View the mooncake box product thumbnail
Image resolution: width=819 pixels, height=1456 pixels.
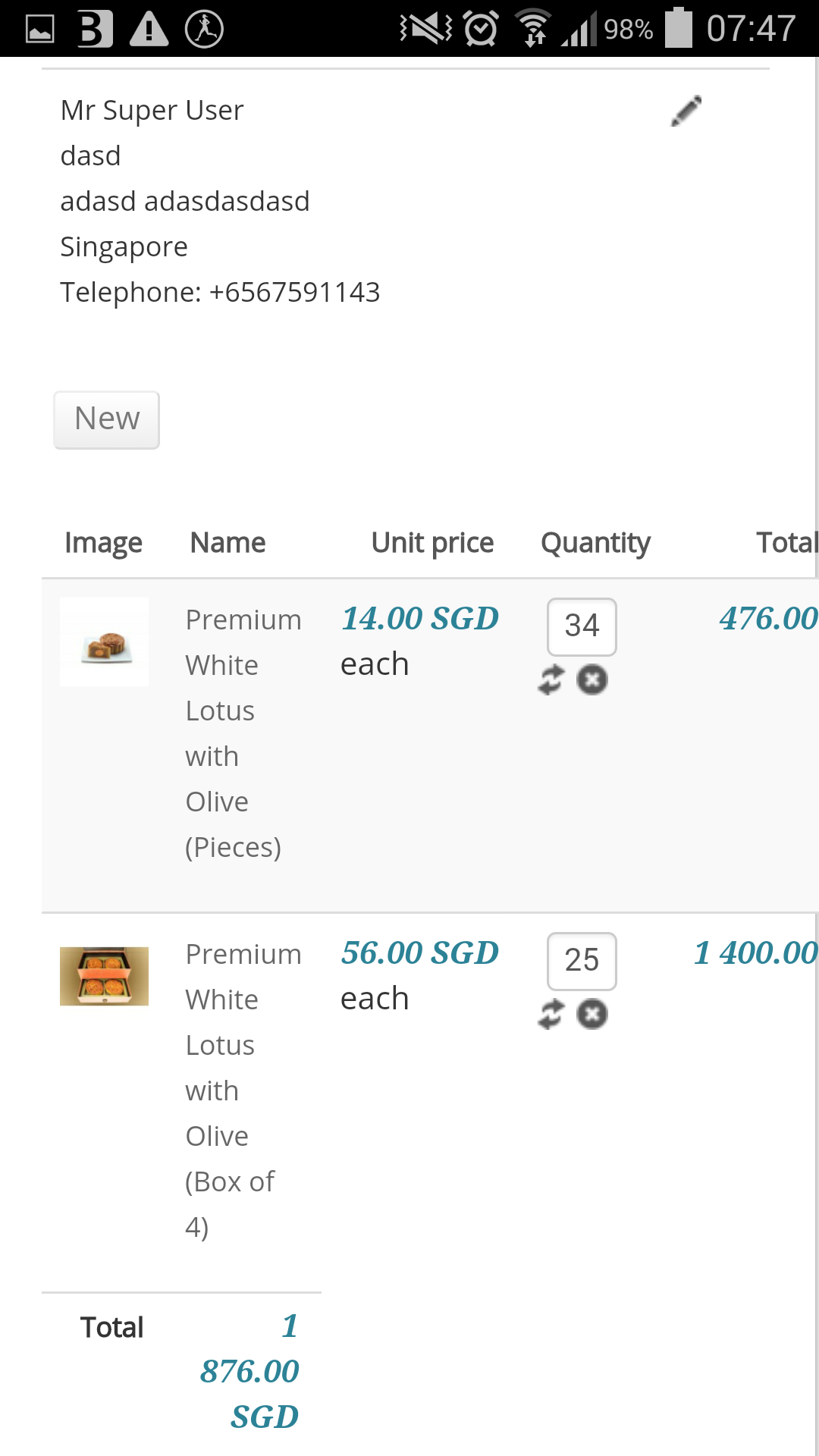point(105,976)
